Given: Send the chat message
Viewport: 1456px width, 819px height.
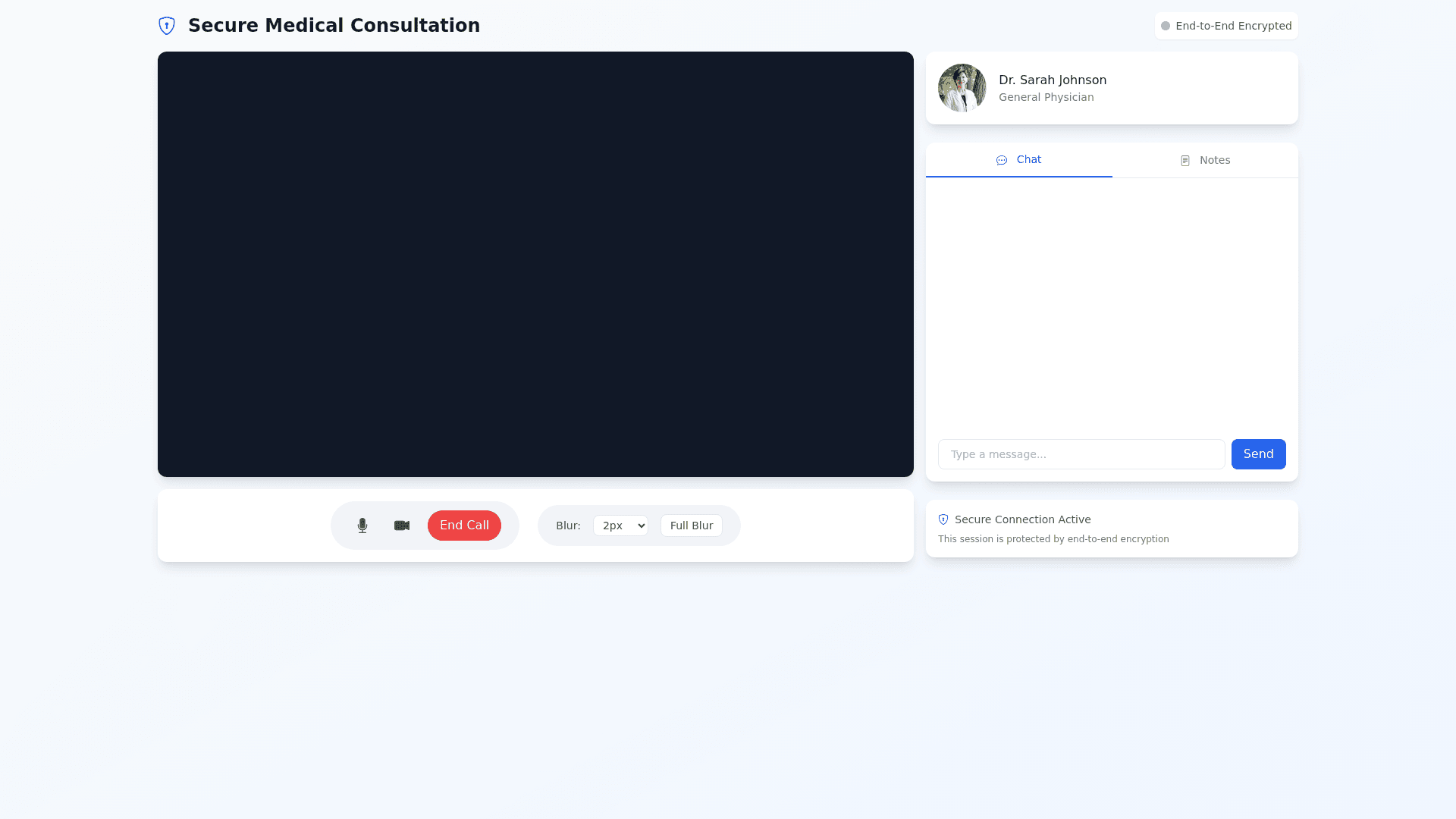Looking at the screenshot, I should click(1258, 454).
